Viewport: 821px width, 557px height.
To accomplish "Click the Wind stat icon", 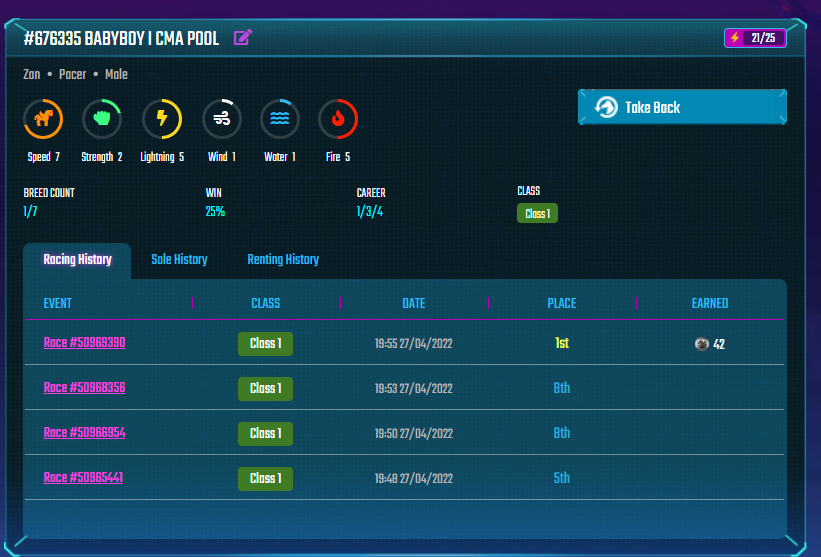I will pyautogui.click(x=222, y=119).
